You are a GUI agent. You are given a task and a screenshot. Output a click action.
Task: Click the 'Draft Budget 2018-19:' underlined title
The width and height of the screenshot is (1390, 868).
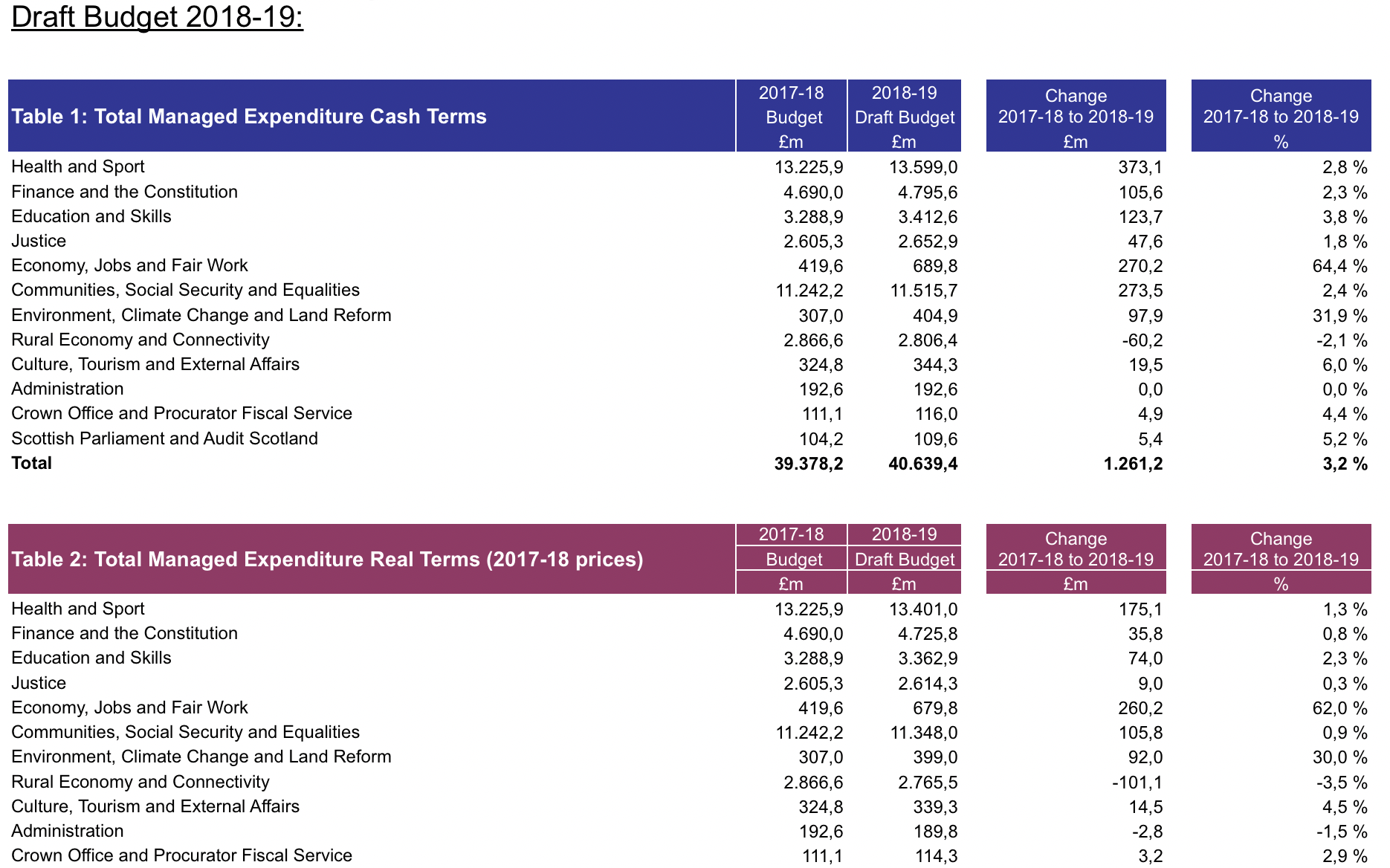tap(157, 17)
